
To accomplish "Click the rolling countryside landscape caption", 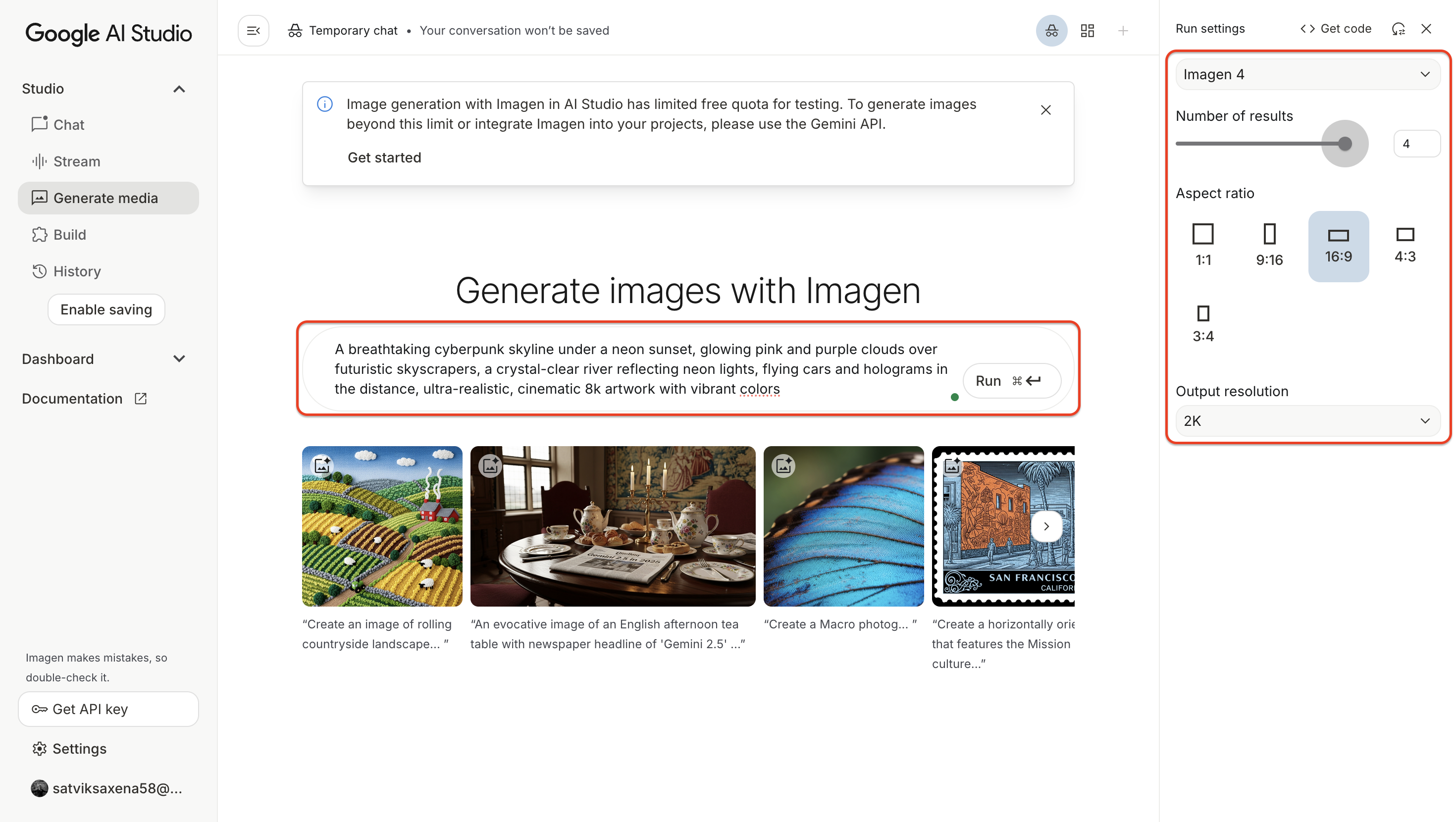I will click(x=377, y=634).
